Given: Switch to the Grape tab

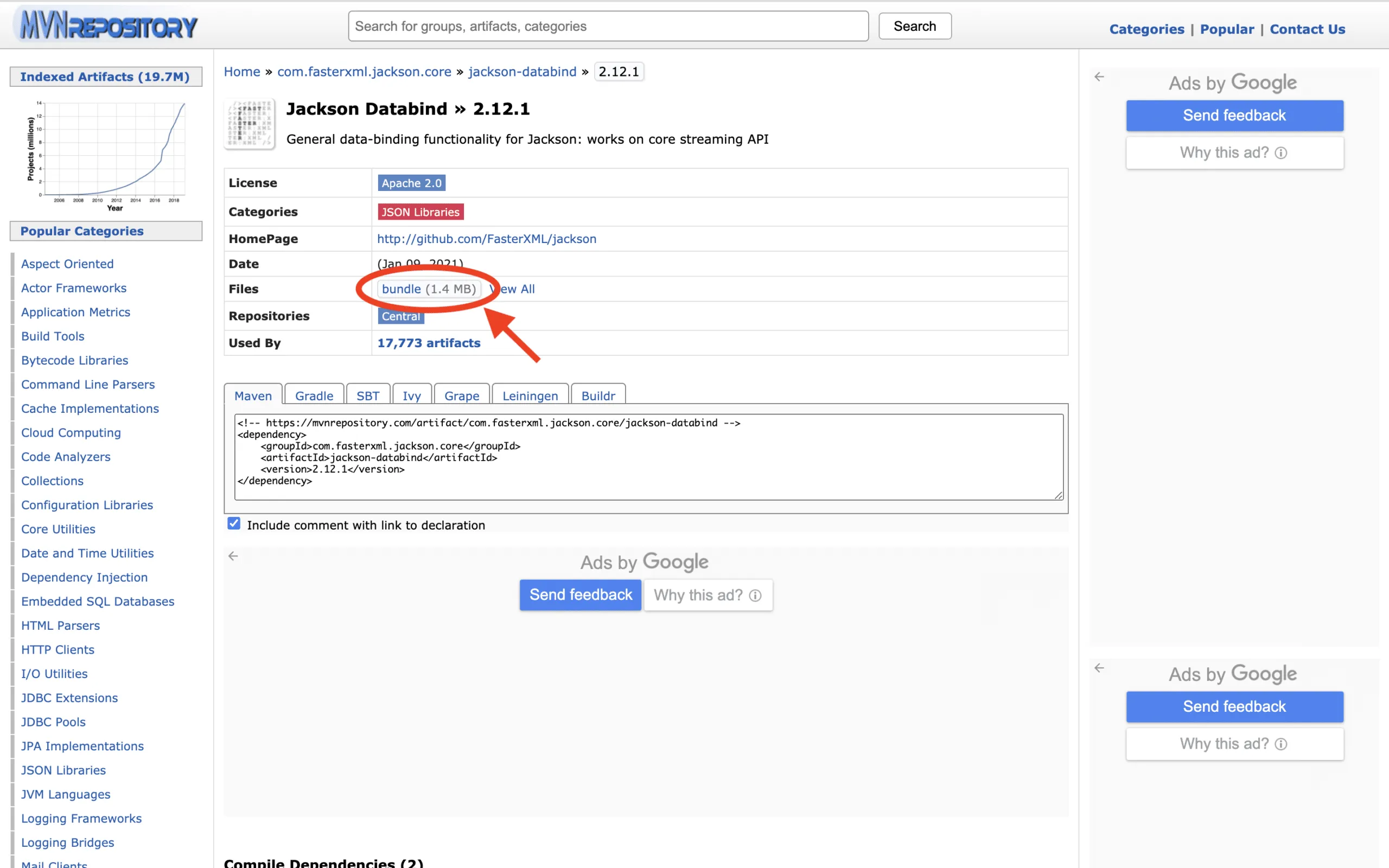Looking at the screenshot, I should [462, 395].
